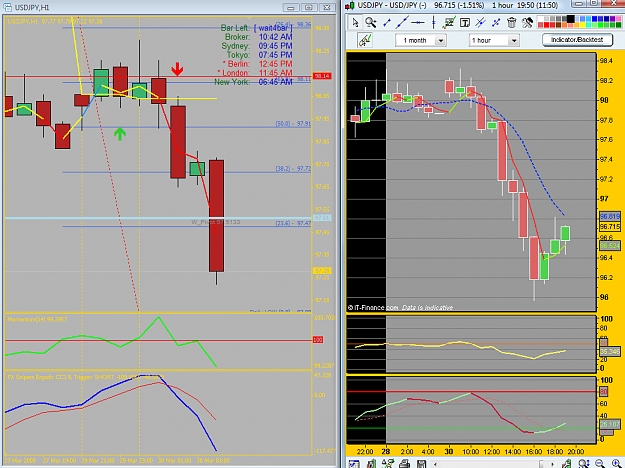
Task: Click the red 100 level tag in Momentum panel
Action: 318,340
